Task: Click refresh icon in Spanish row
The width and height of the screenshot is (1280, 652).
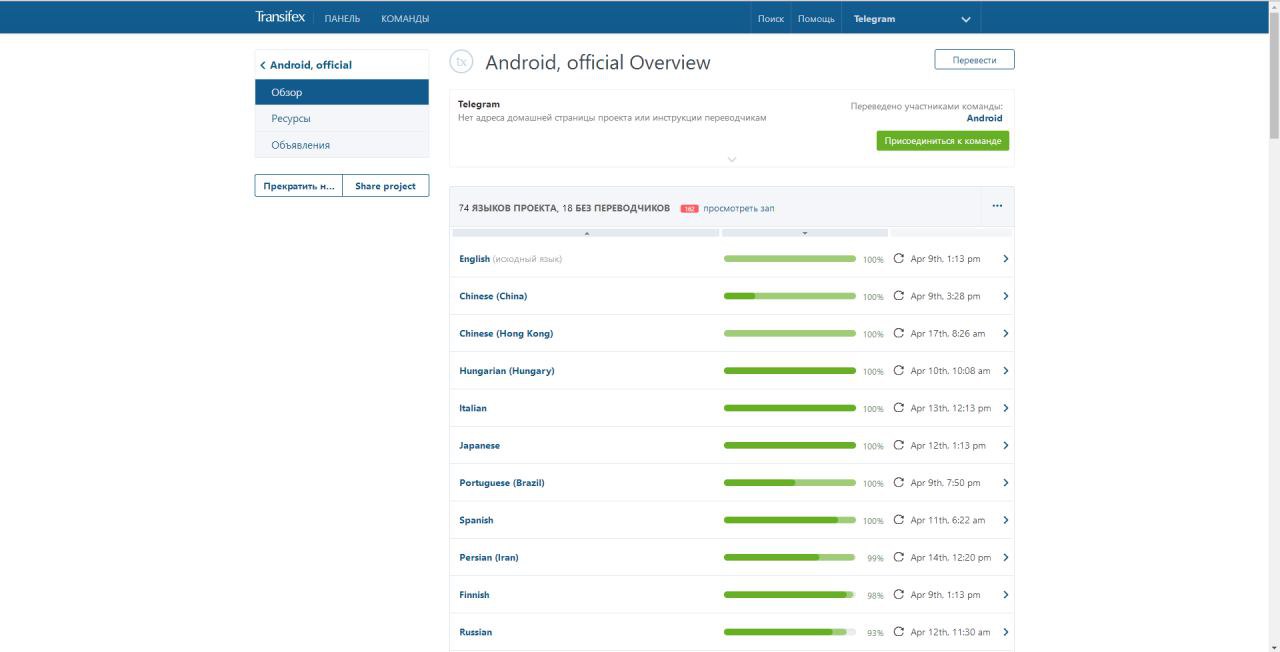Action: [x=898, y=520]
